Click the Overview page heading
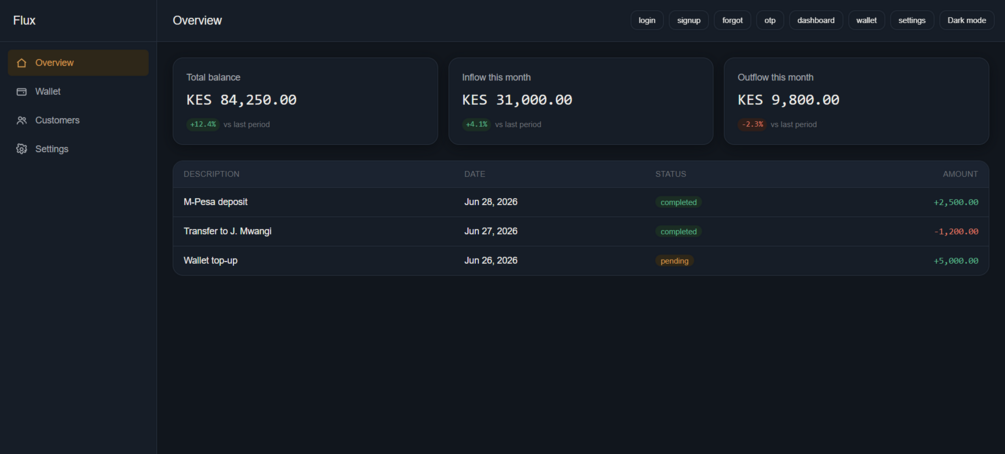 pos(197,21)
